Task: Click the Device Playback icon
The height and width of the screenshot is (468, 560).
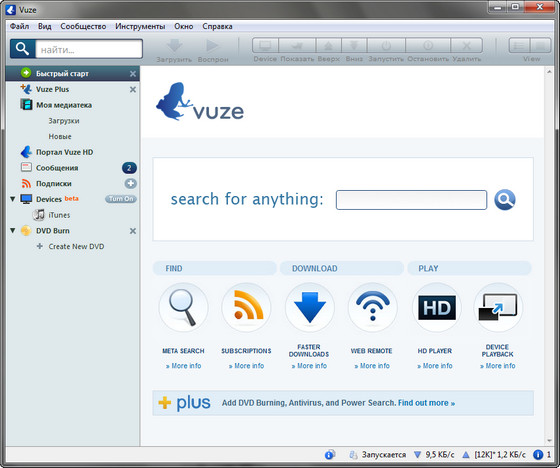Action: pyautogui.click(x=498, y=307)
